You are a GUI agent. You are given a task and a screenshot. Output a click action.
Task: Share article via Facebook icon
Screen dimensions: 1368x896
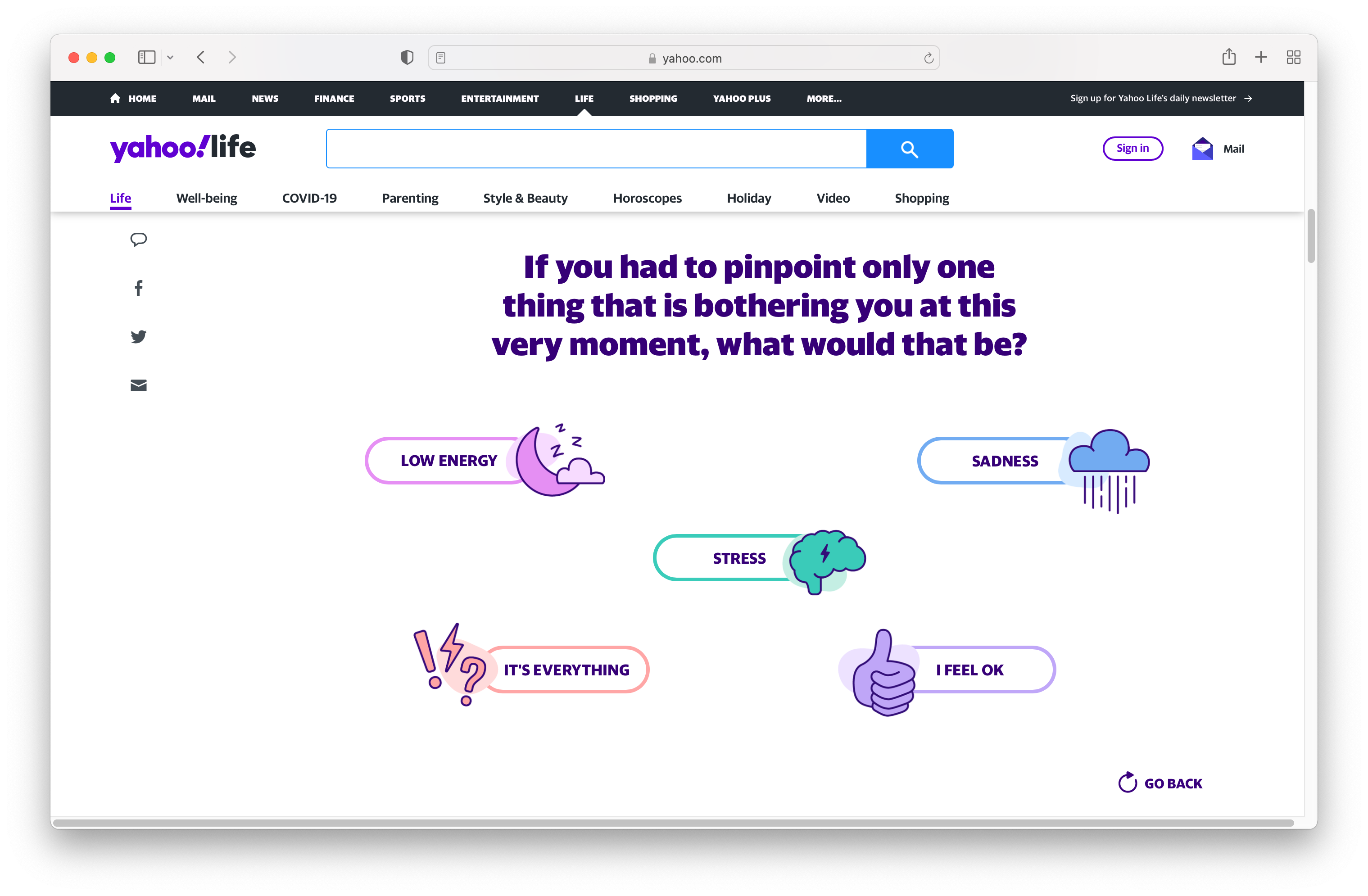pyautogui.click(x=139, y=288)
